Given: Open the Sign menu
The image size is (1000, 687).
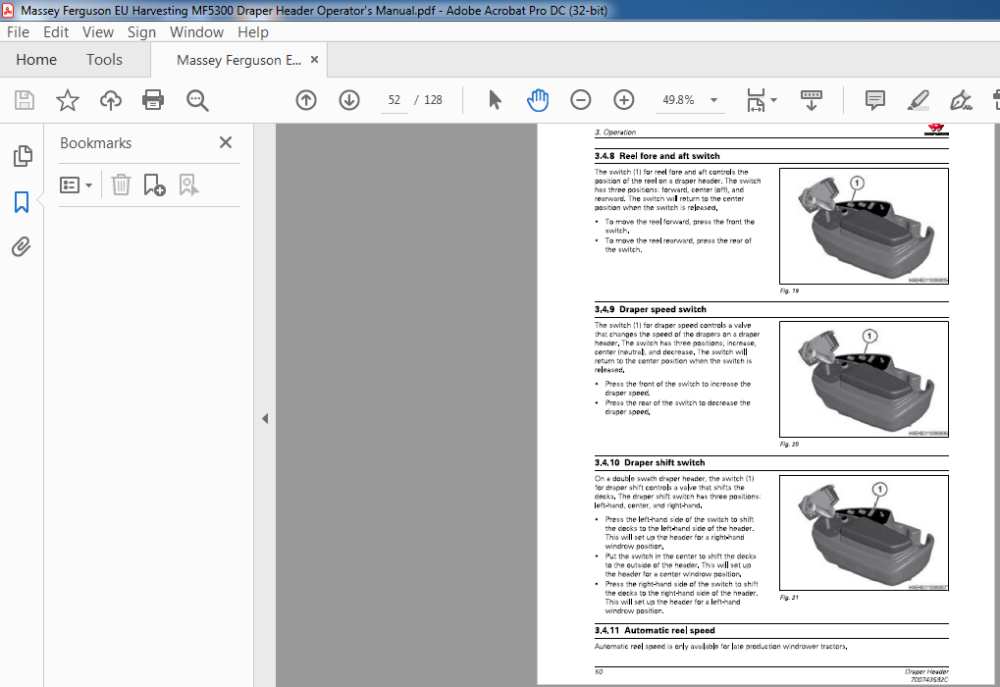Looking at the screenshot, I should click(x=142, y=32).
